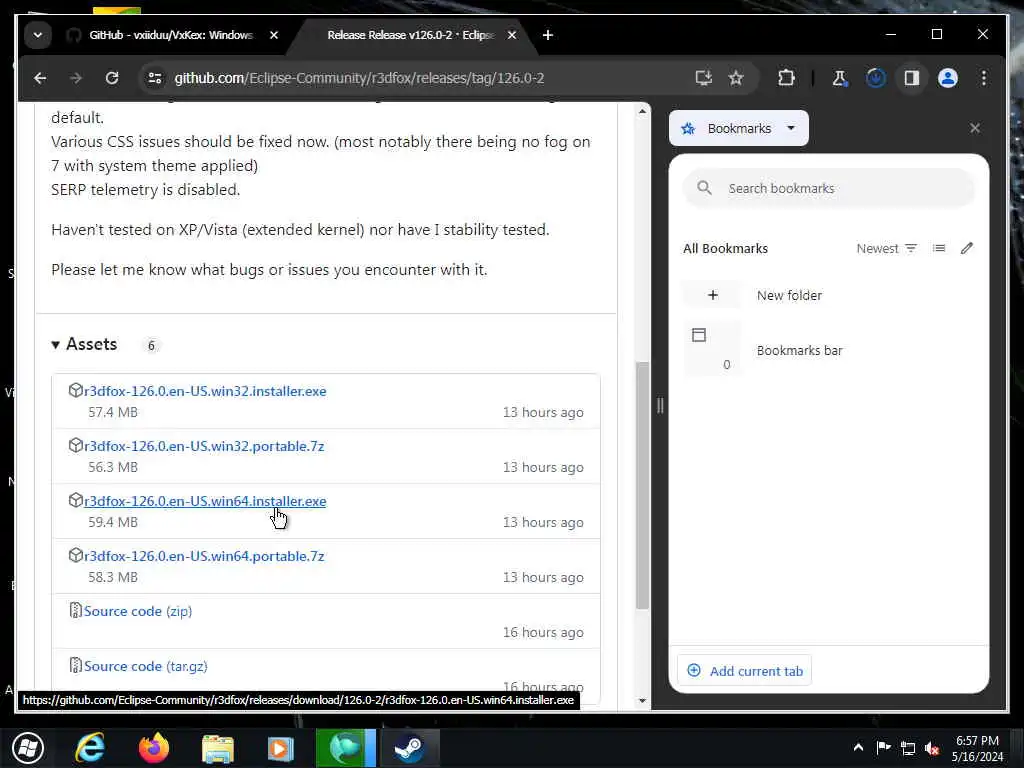This screenshot has width=1024, height=768.
Task: Open media player from taskbar
Action: tap(281, 748)
